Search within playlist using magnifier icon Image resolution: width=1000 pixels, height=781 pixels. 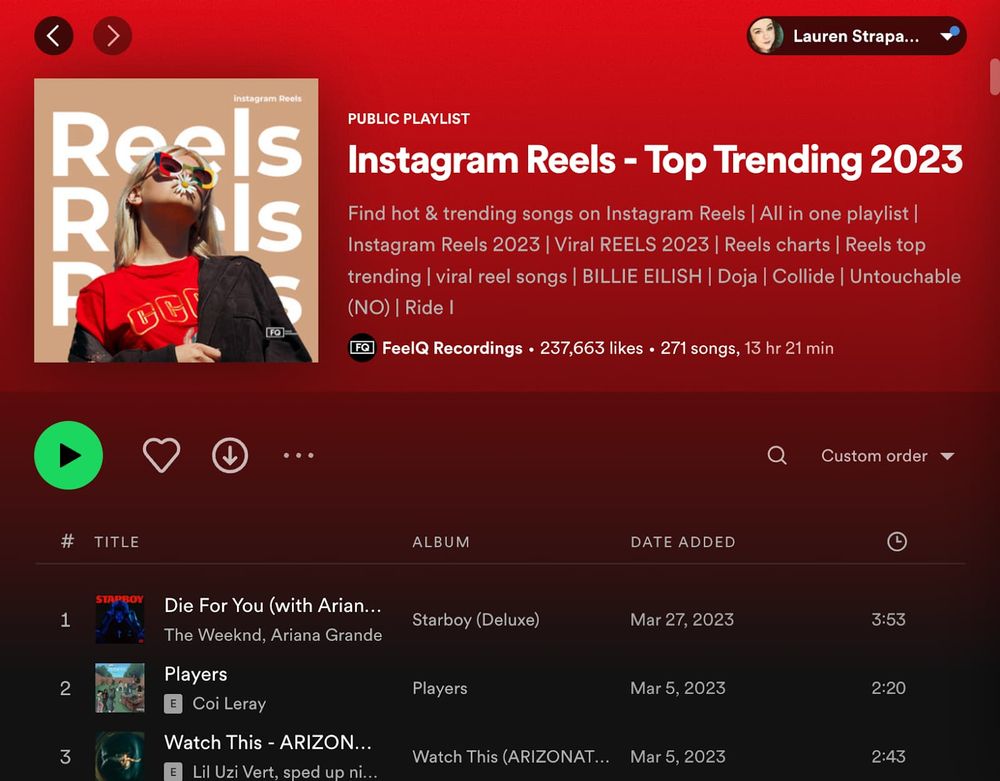[777, 456]
